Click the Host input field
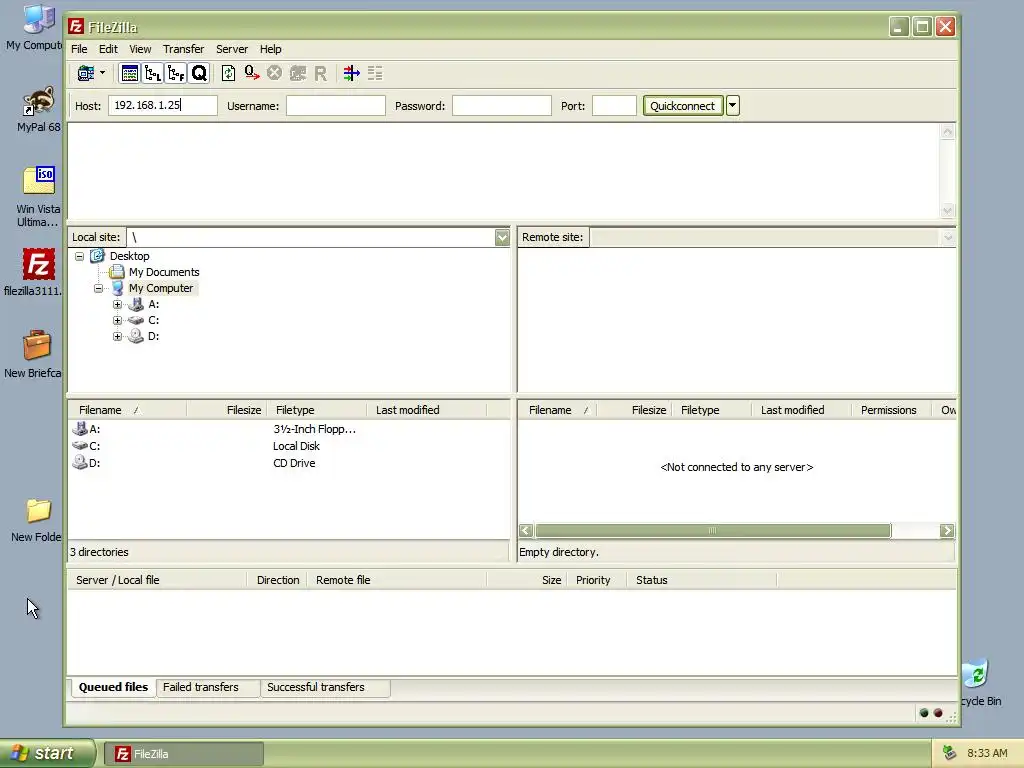This screenshot has width=1024, height=768. pyautogui.click(x=163, y=105)
